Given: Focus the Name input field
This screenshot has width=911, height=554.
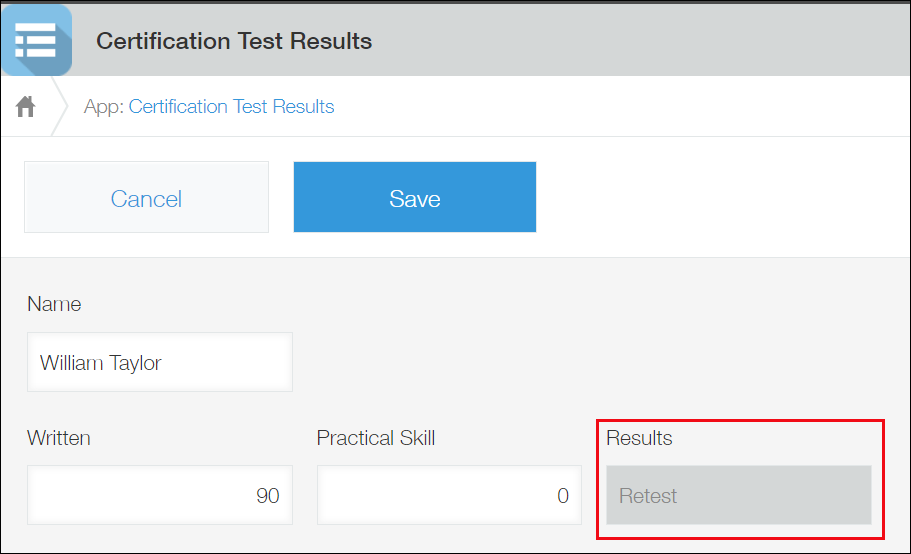Looking at the screenshot, I should 160,362.
